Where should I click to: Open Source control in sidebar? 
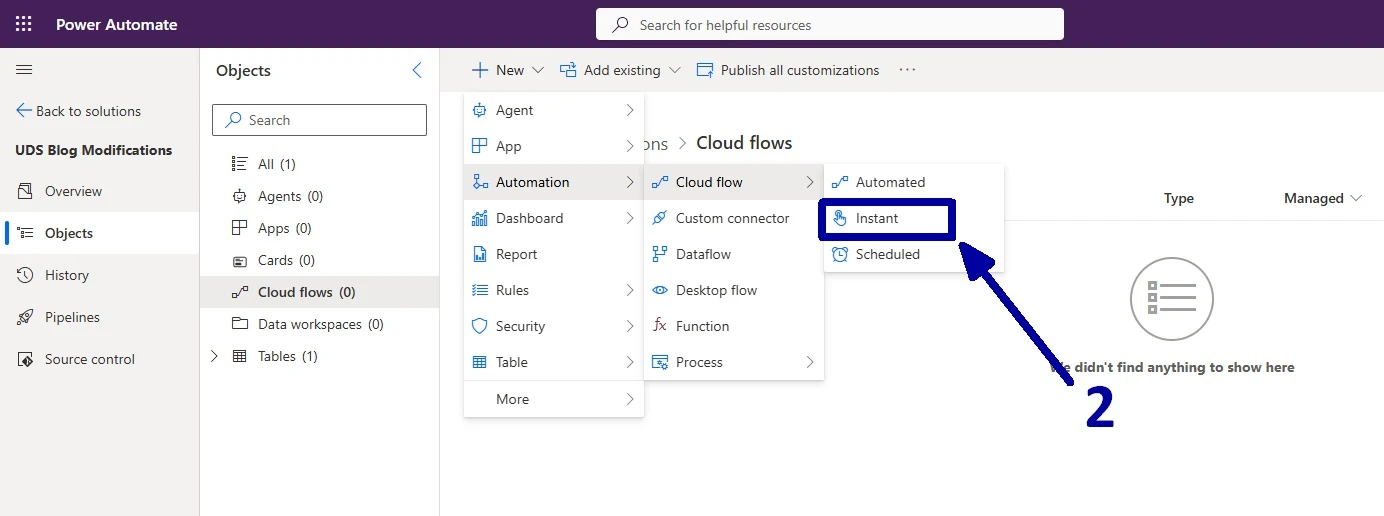tap(89, 359)
